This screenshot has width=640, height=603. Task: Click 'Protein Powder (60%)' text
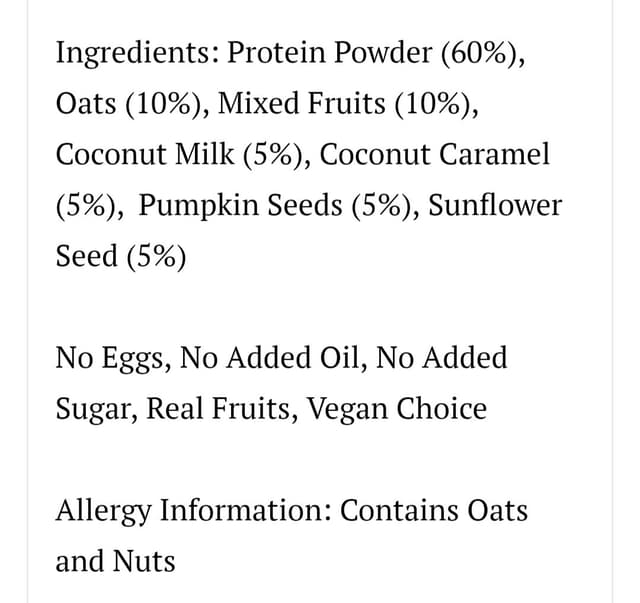(x=372, y=53)
